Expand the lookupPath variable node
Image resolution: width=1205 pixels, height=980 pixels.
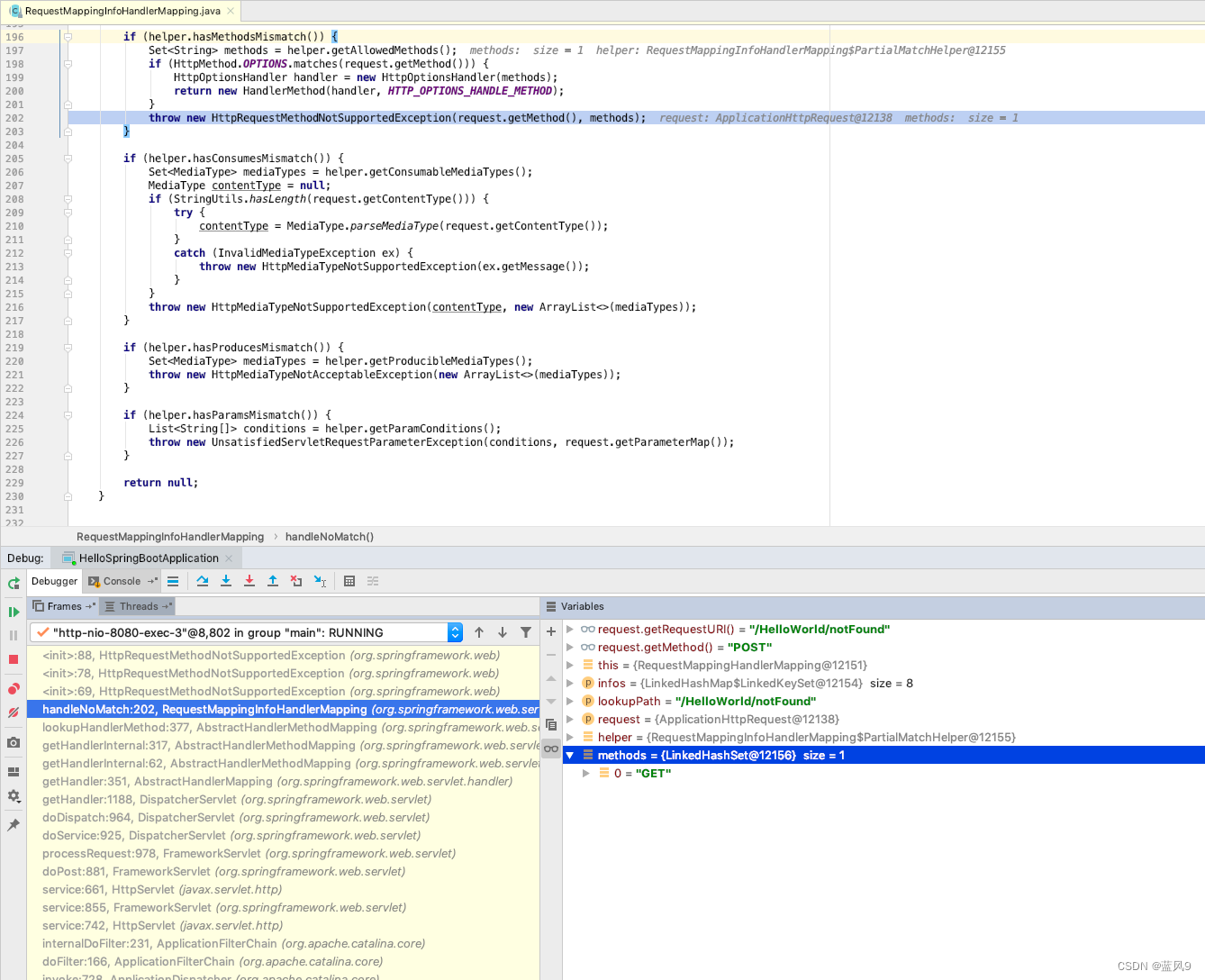coord(569,701)
